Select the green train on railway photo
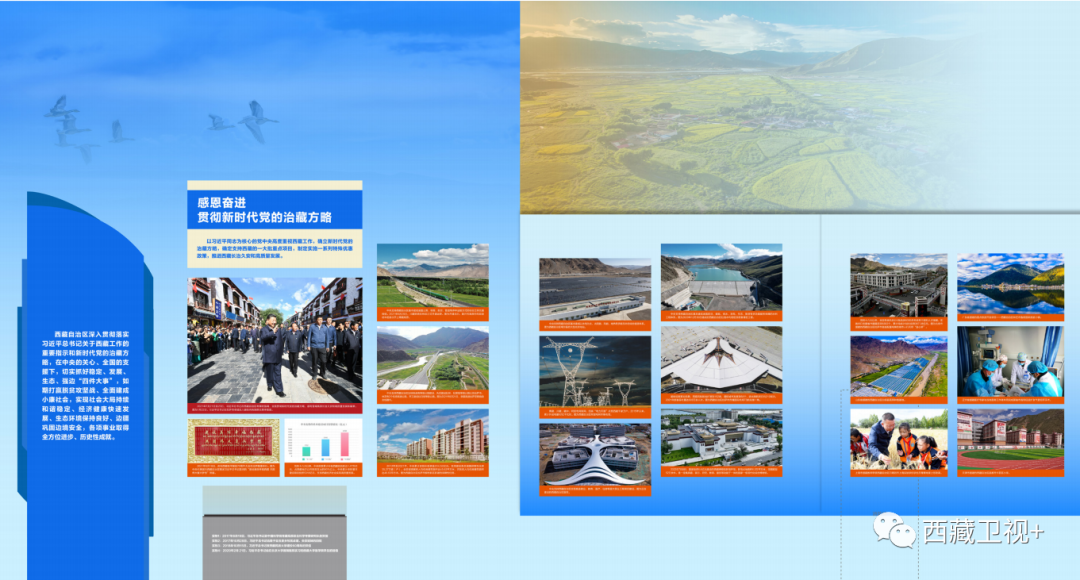This screenshot has width=1080, height=580. pyautogui.click(x=432, y=276)
